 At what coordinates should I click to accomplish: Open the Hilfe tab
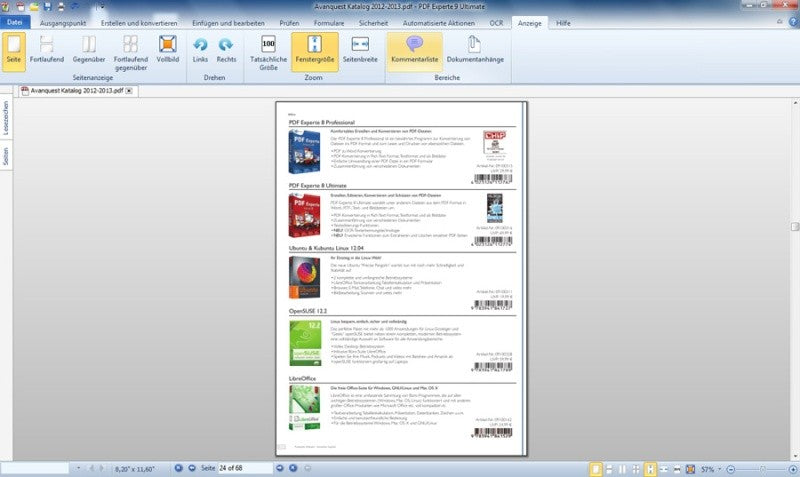[563, 23]
